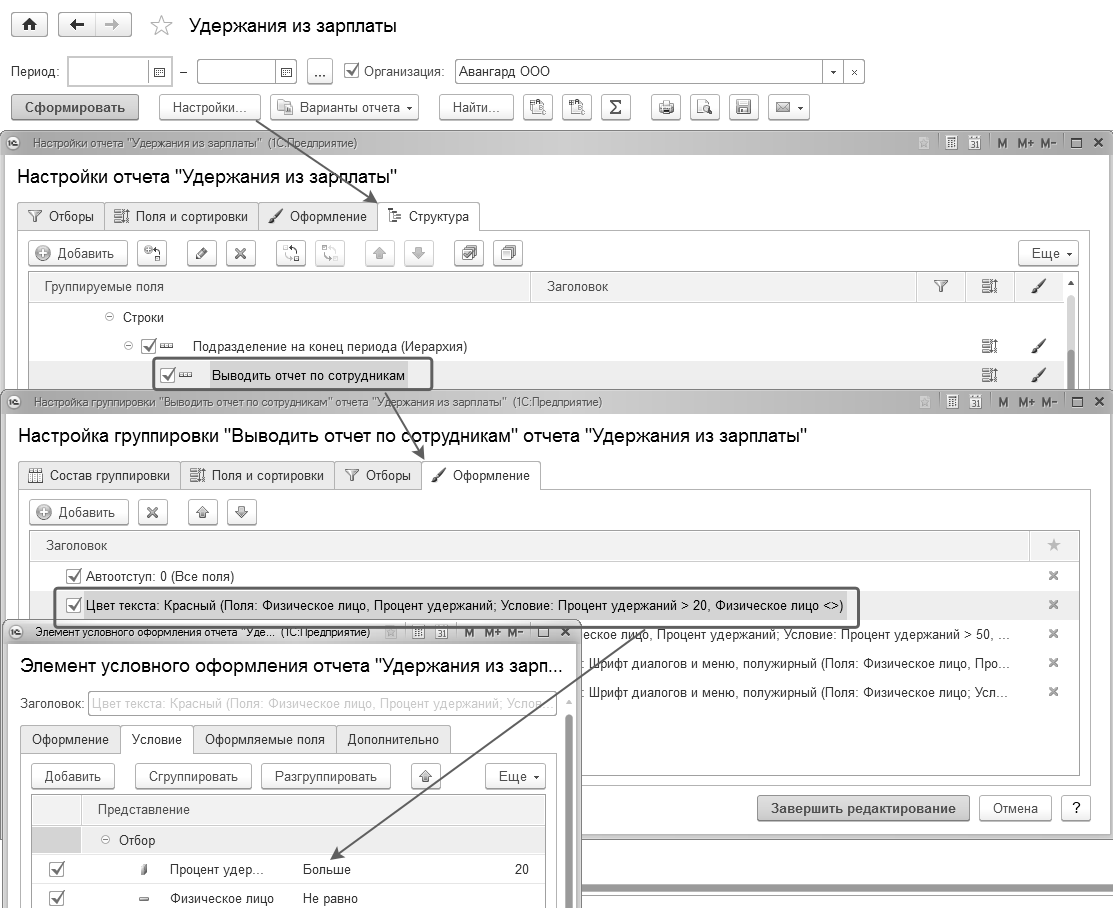Open Еще menu in structure toolbar
The width and height of the screenshot is (1113, 908).
click(1048, 253)
